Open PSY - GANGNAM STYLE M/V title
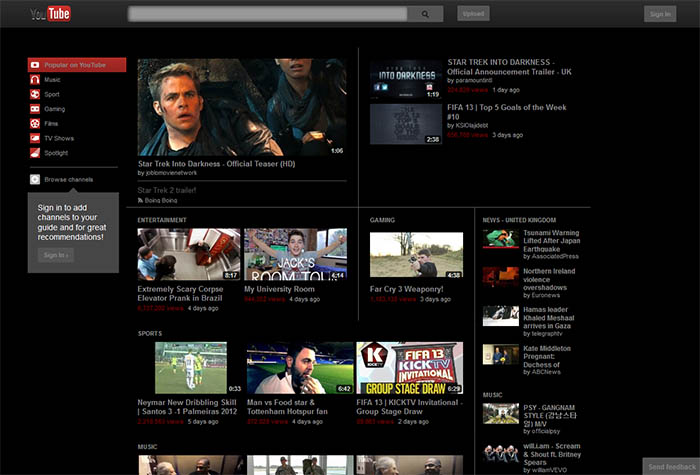 point(550,416)
